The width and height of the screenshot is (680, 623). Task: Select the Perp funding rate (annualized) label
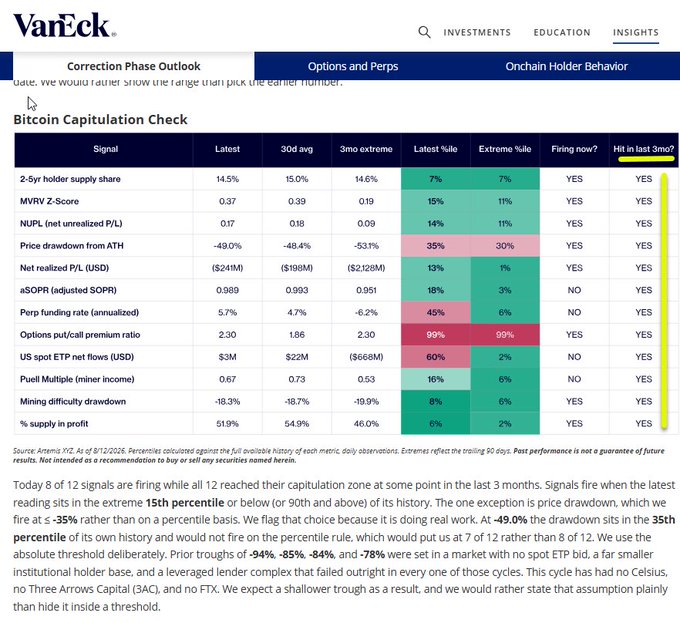pyautogui.click(x=79, y=313)
